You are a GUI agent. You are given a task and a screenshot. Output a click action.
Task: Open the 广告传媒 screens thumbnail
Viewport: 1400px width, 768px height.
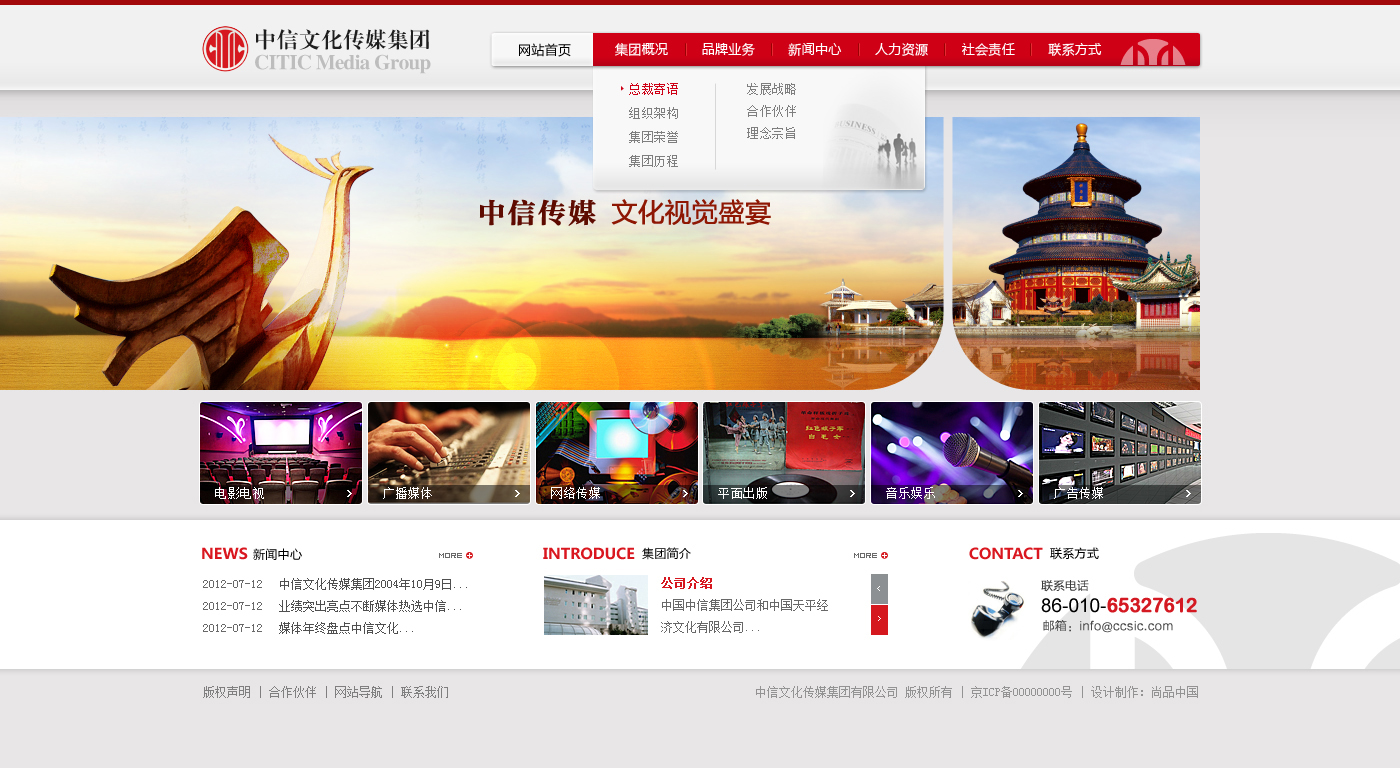(1120, 453)
